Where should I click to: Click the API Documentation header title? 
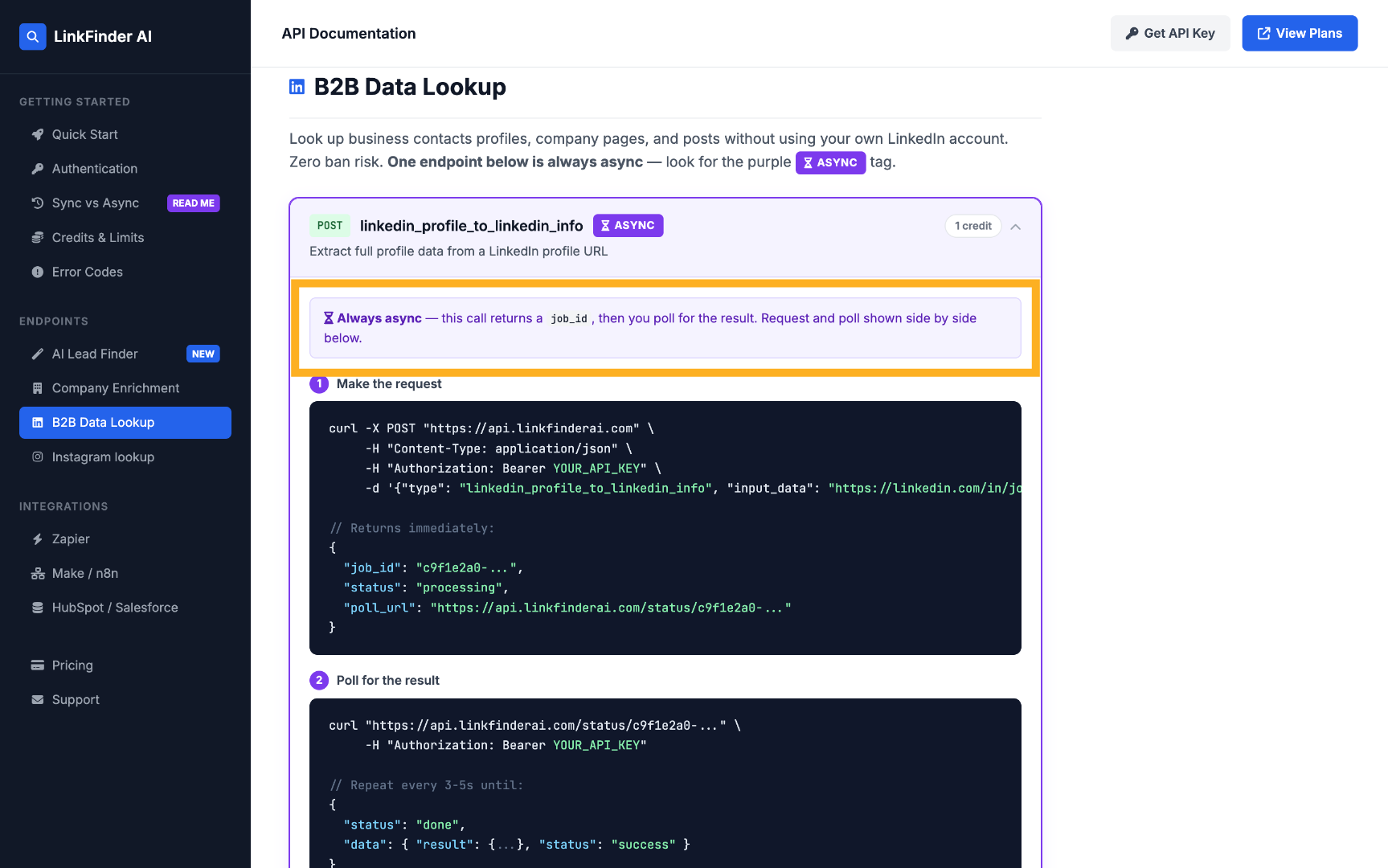349,34
